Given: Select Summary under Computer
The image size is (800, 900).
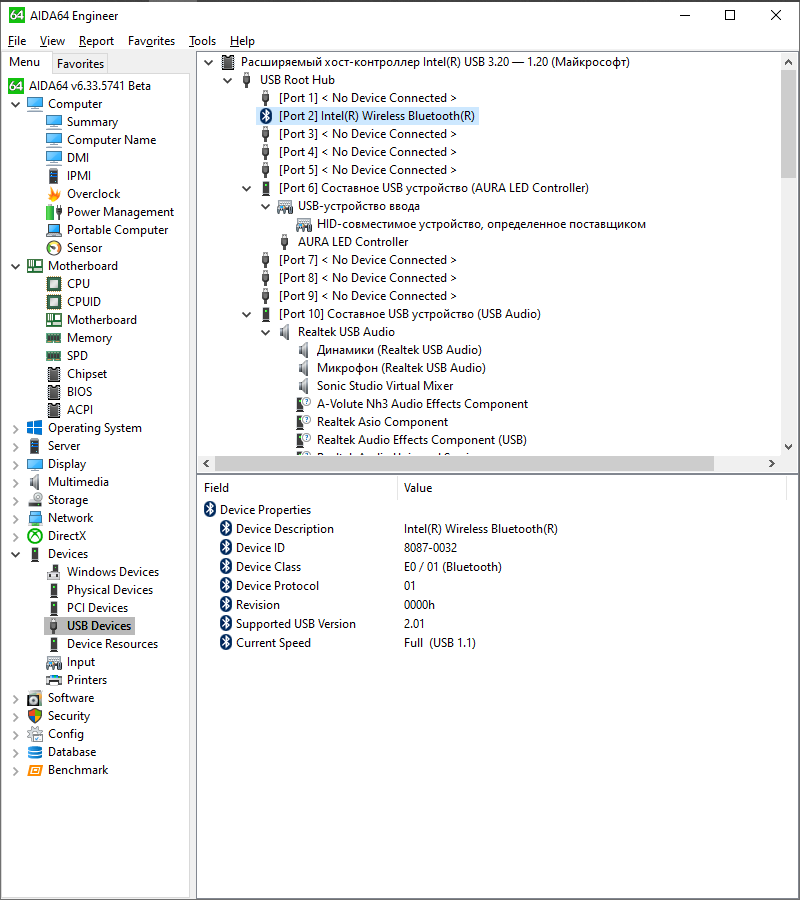Looking at the screenshot, I should coord(92,122).
